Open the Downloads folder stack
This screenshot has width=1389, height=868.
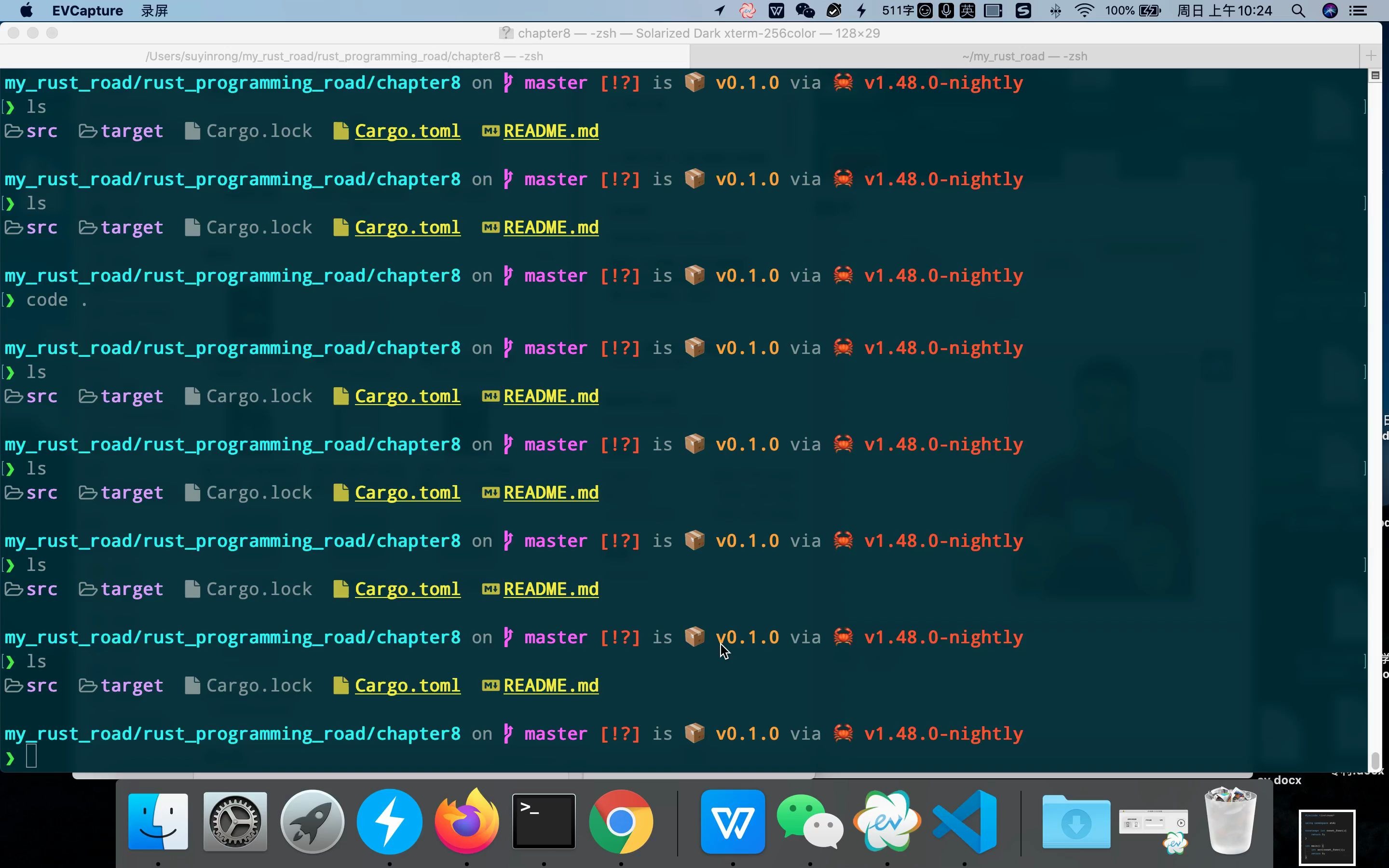(1076, 822)
